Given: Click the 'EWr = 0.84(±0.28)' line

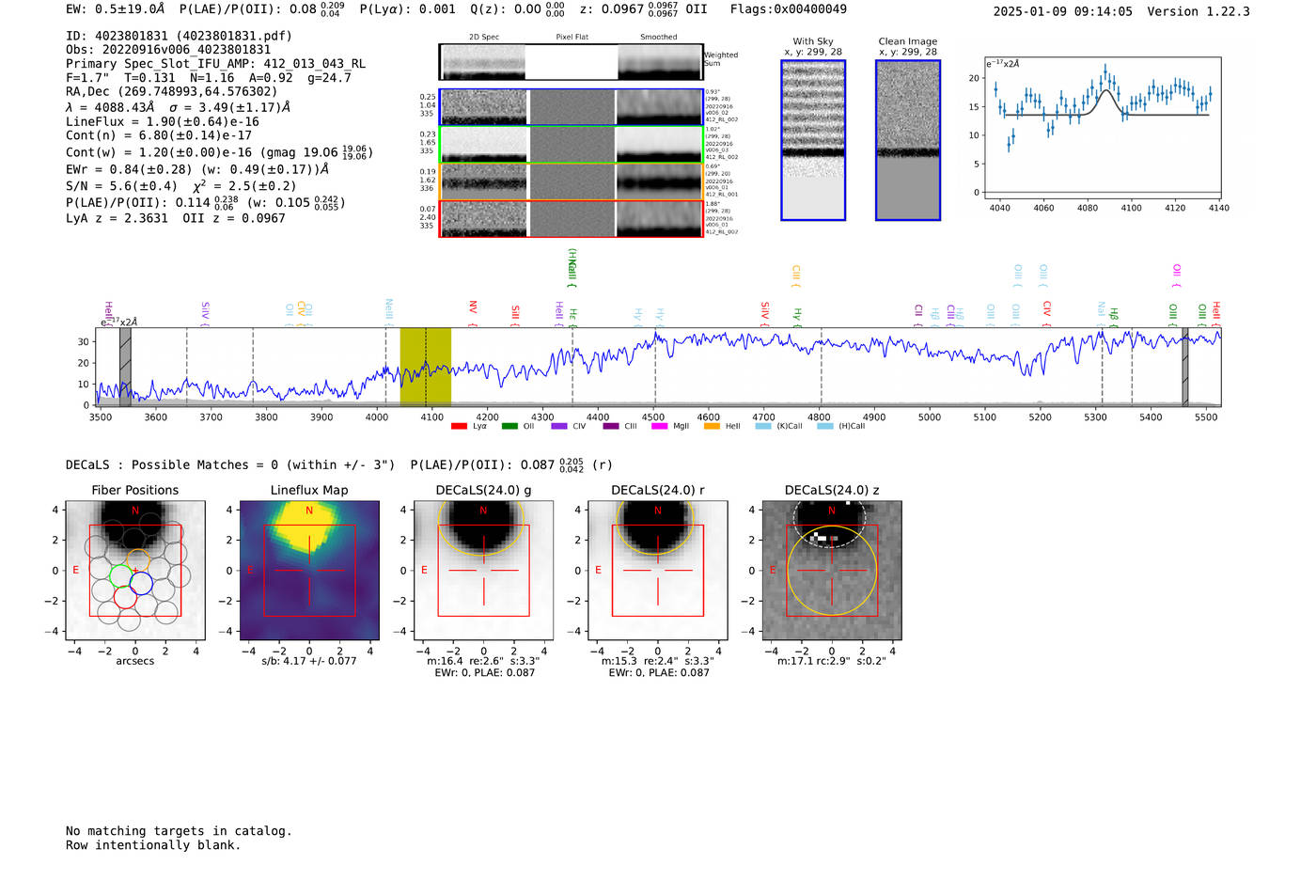Looking at the screenshot, I should coord(197,169).
